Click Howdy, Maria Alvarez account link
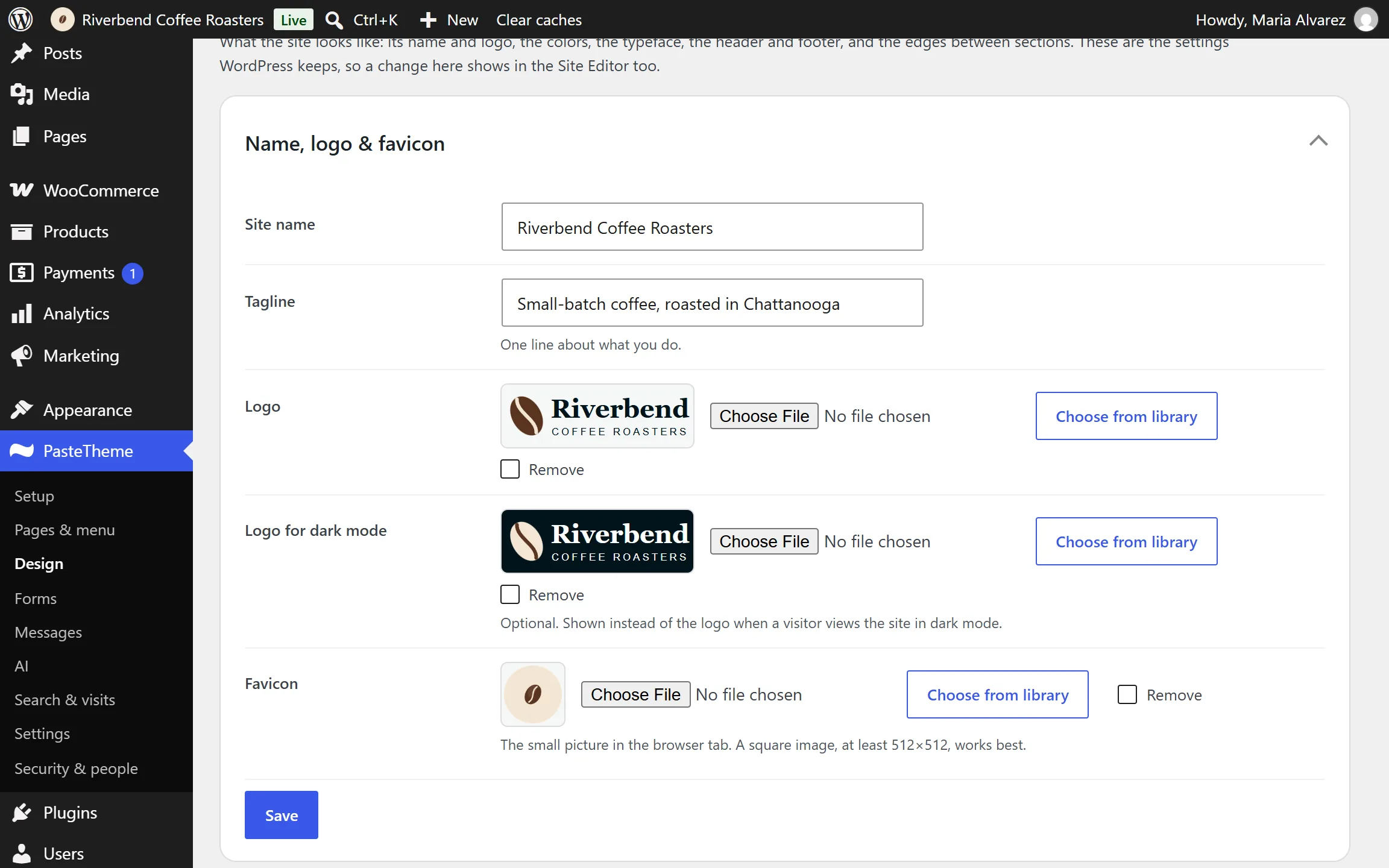1389x868 pixels. (1270, 20)
